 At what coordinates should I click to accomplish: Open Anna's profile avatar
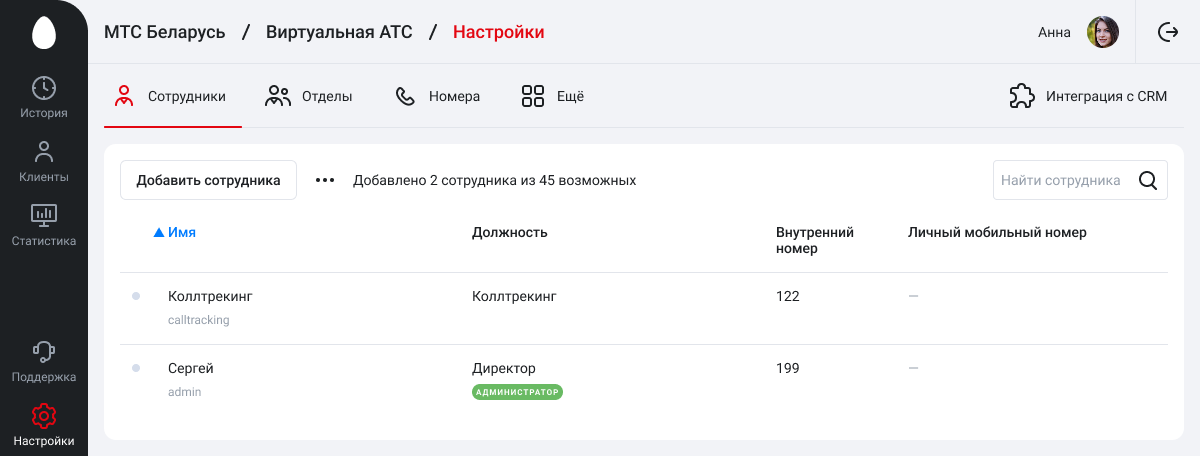(1103, 32)
